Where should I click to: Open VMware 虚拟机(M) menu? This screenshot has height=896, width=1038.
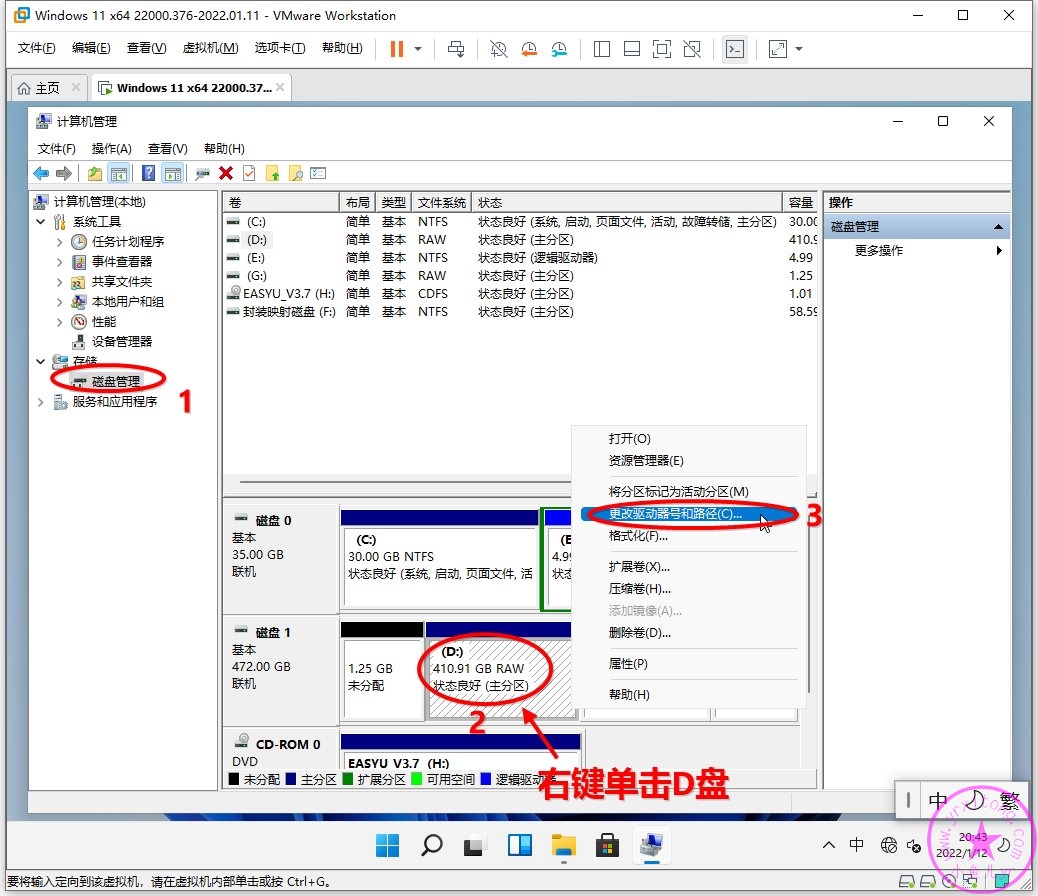pos(211,48)
